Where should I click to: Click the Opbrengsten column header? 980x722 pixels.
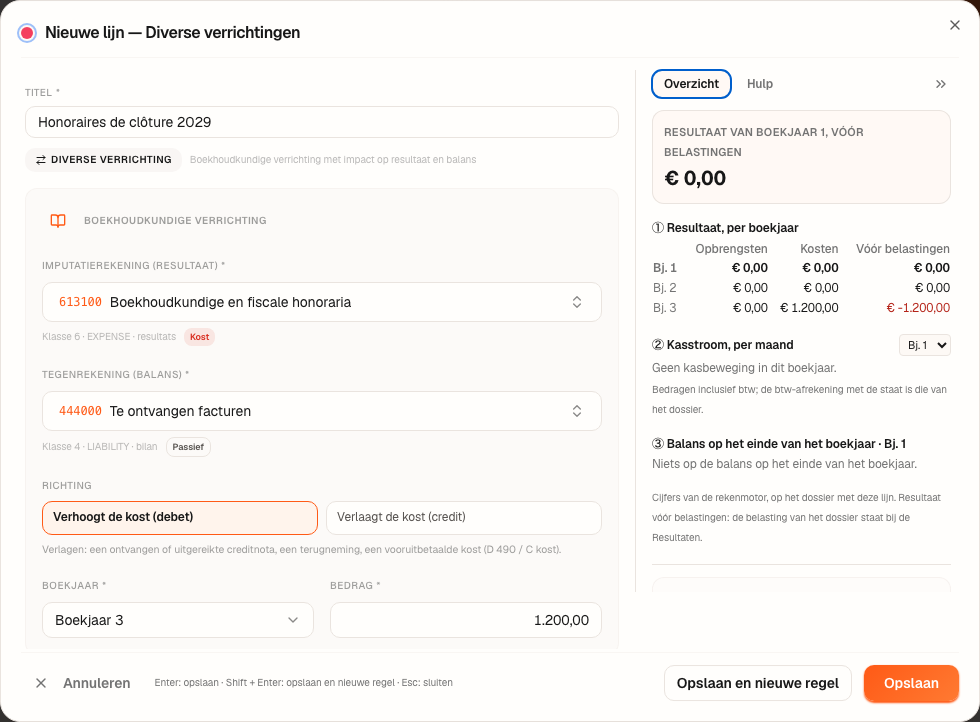coord(731,249)
